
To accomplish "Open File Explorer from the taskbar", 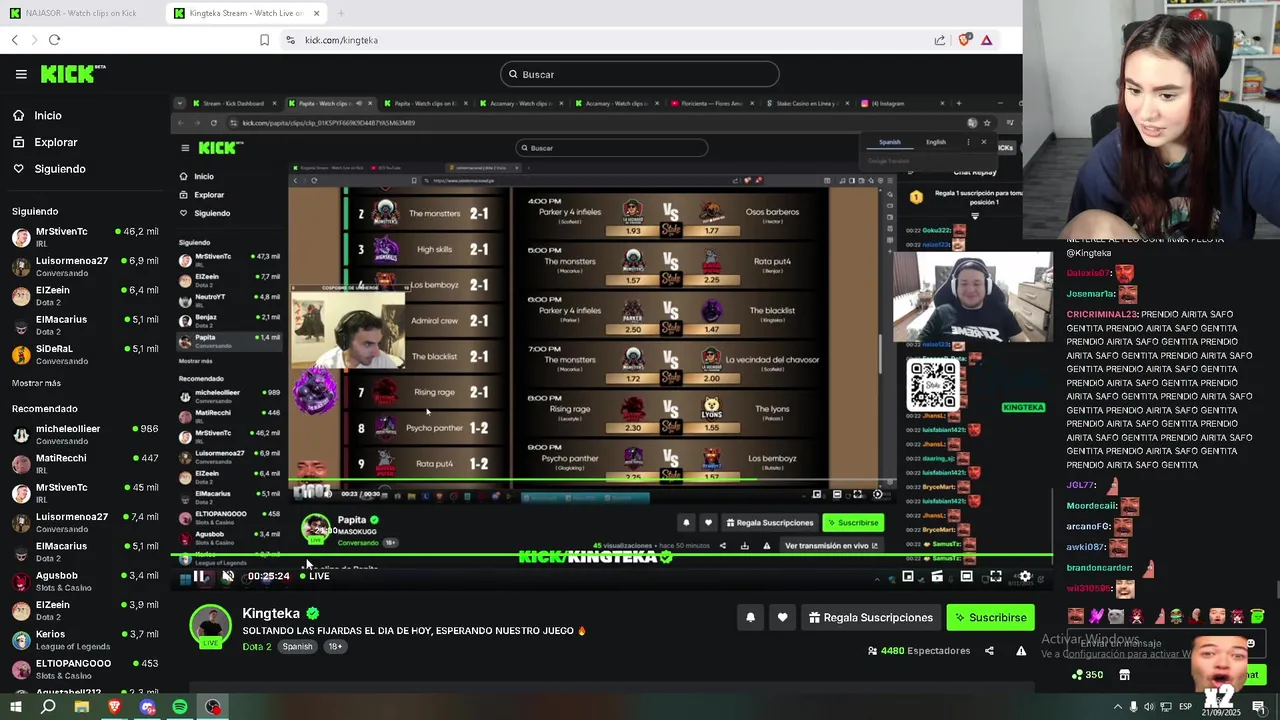I will tap(82, 707).
